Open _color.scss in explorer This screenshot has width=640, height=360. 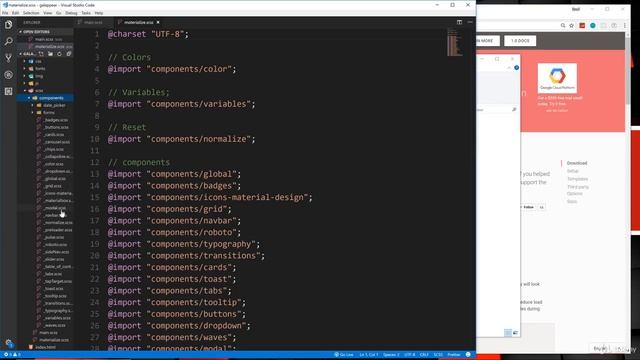click(x=54, y=164)
